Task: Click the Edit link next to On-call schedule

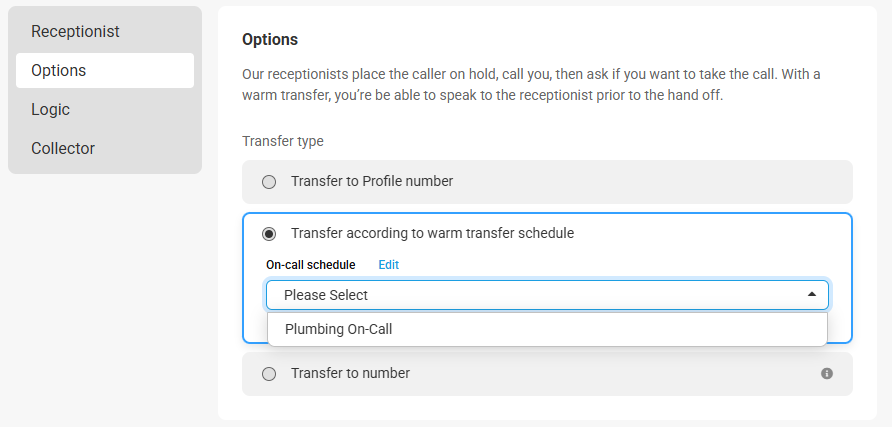Action: pyautogui.click(x=389, y=265)
